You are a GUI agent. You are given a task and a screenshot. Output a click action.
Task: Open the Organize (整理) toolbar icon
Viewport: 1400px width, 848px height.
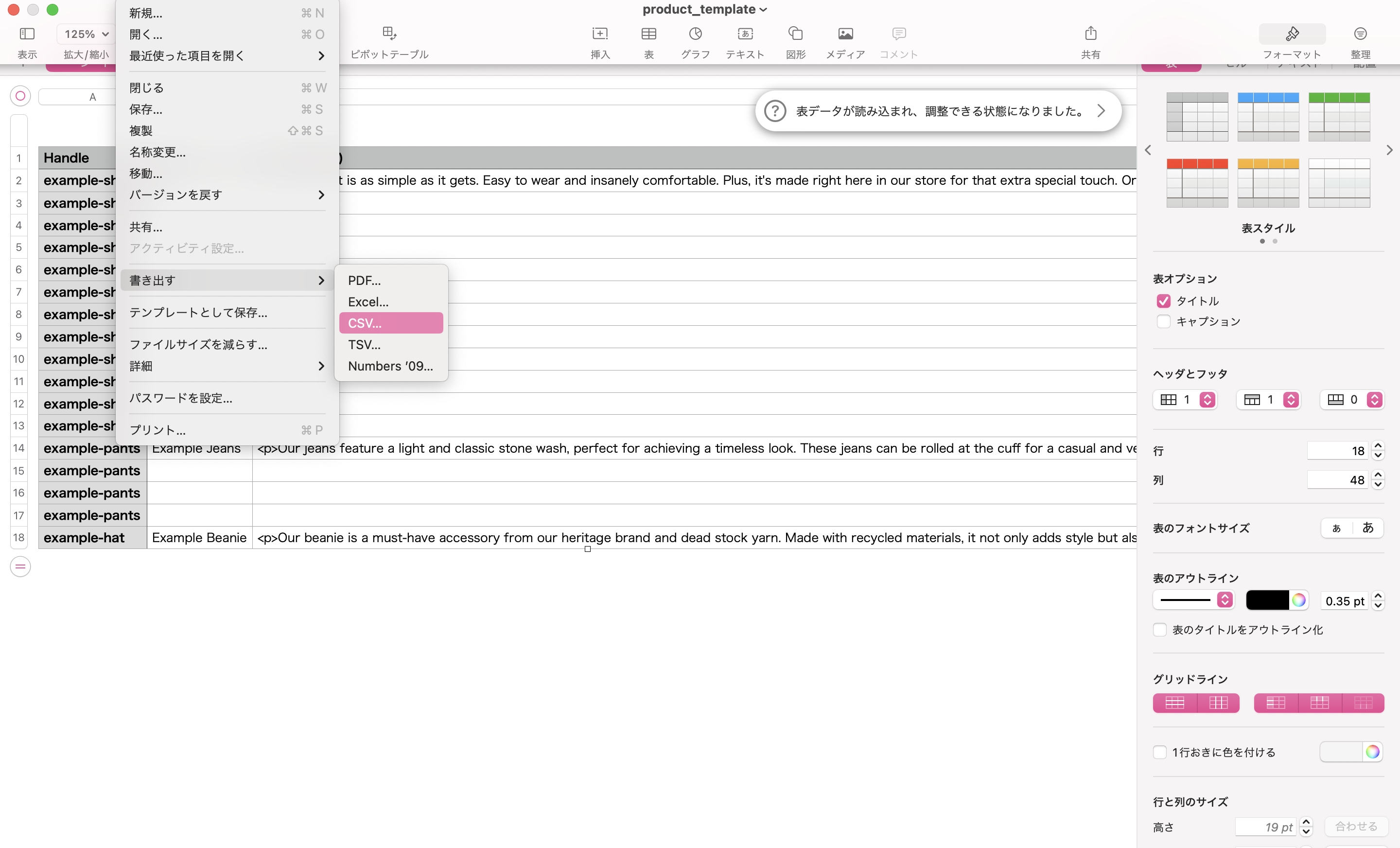(1360, 34)
